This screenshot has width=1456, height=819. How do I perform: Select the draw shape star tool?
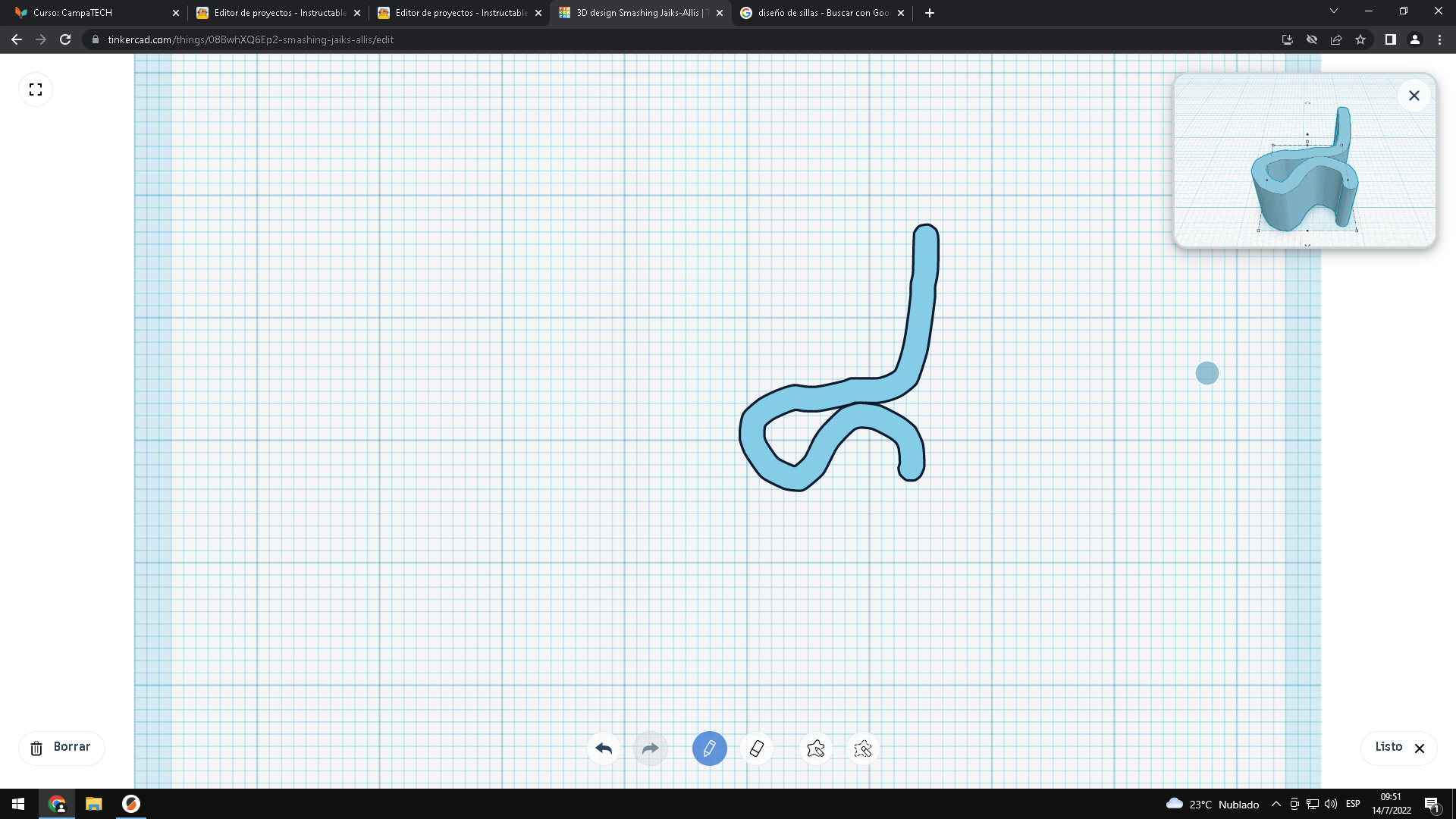tap(816, 748)
